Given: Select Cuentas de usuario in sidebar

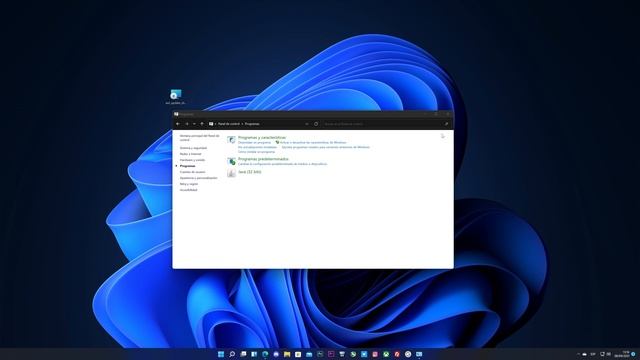Looking at the screenshot, I should pos(192,172).
